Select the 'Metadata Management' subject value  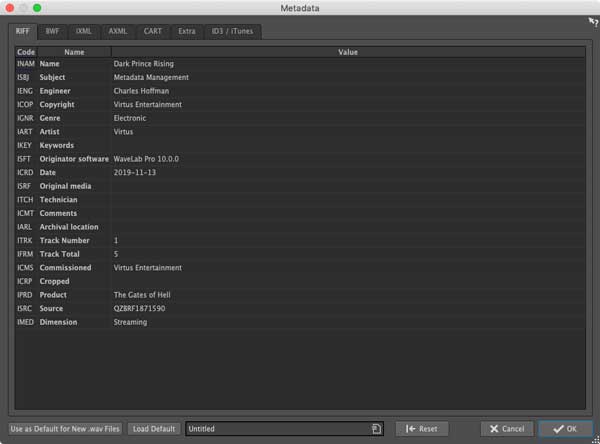(151, 77)
